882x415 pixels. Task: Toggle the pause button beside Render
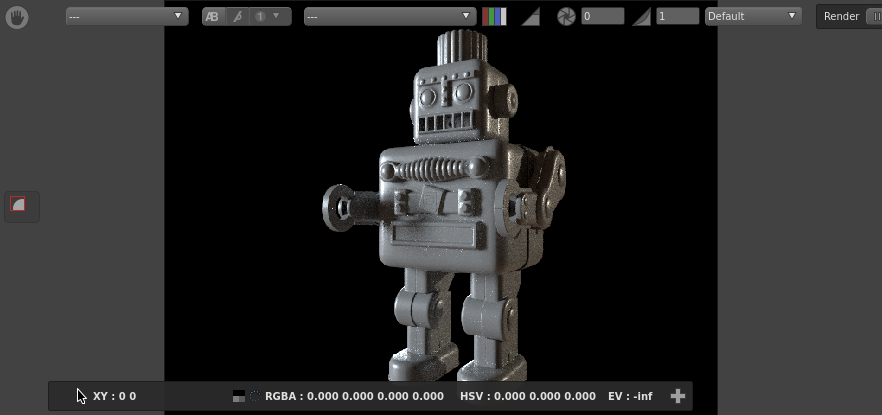pos(873,17)
